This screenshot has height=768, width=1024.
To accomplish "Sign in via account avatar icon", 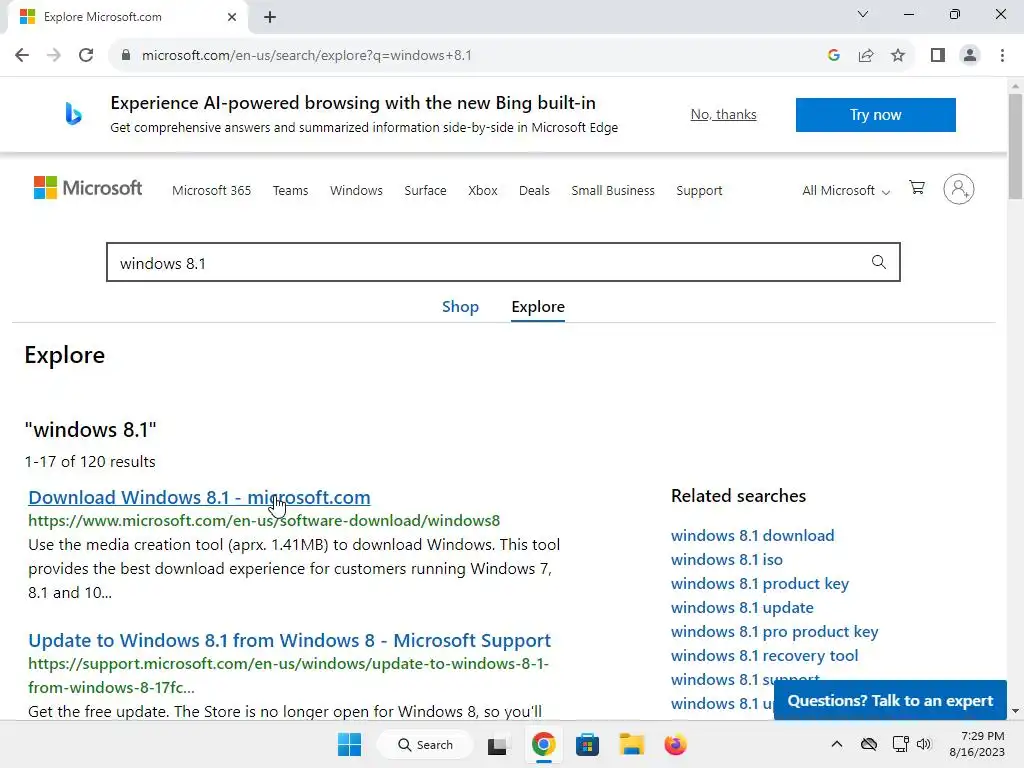I will click(x=959, y=189).
